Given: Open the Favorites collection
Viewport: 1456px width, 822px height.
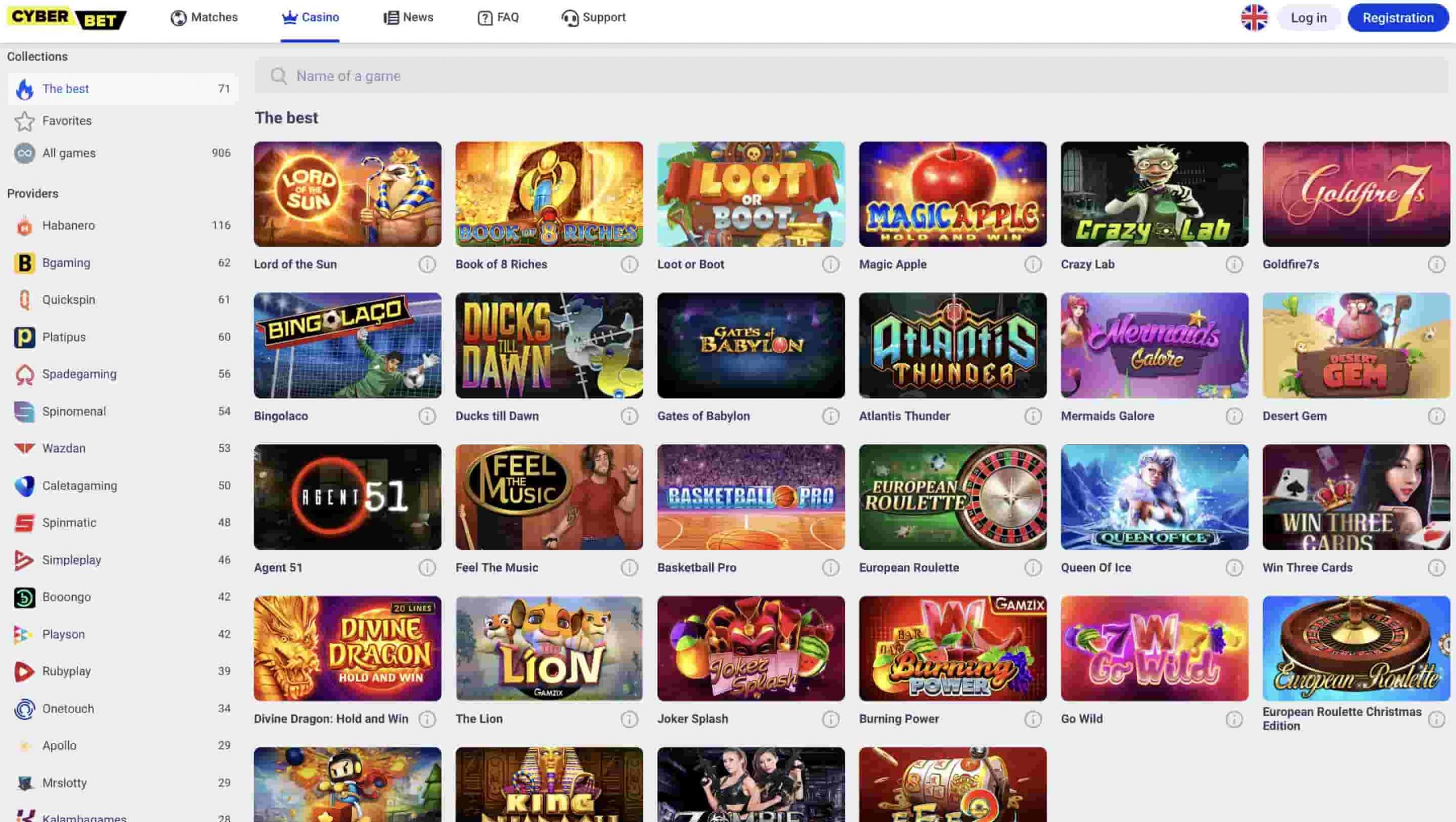Looking at the screenshot, I should point(123,121).
